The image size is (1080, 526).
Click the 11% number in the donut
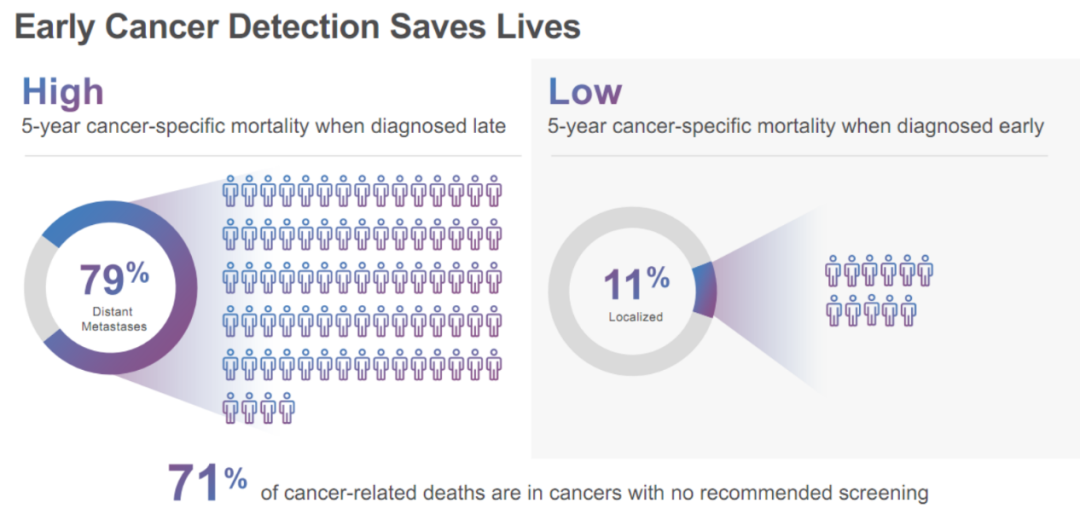[x=636, y=283]
